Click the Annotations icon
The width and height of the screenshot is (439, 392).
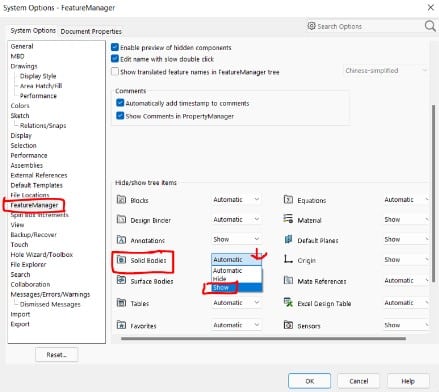tap(121, 240)
